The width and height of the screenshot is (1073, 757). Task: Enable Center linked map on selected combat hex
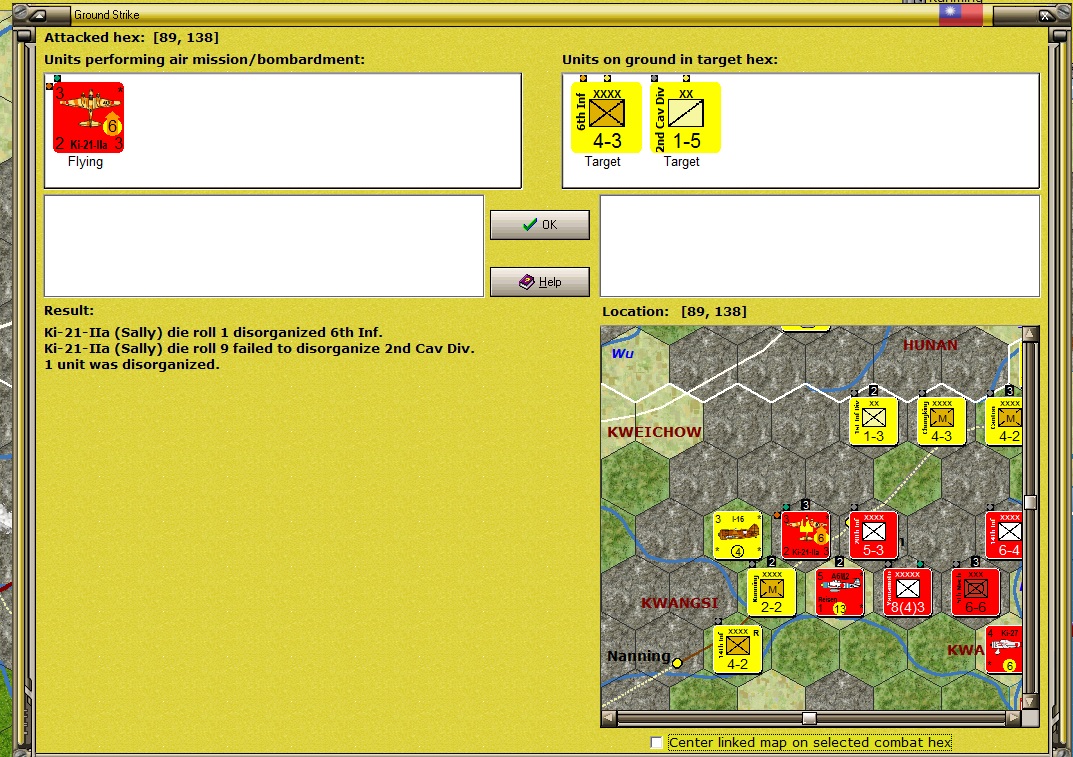(656, 743)
